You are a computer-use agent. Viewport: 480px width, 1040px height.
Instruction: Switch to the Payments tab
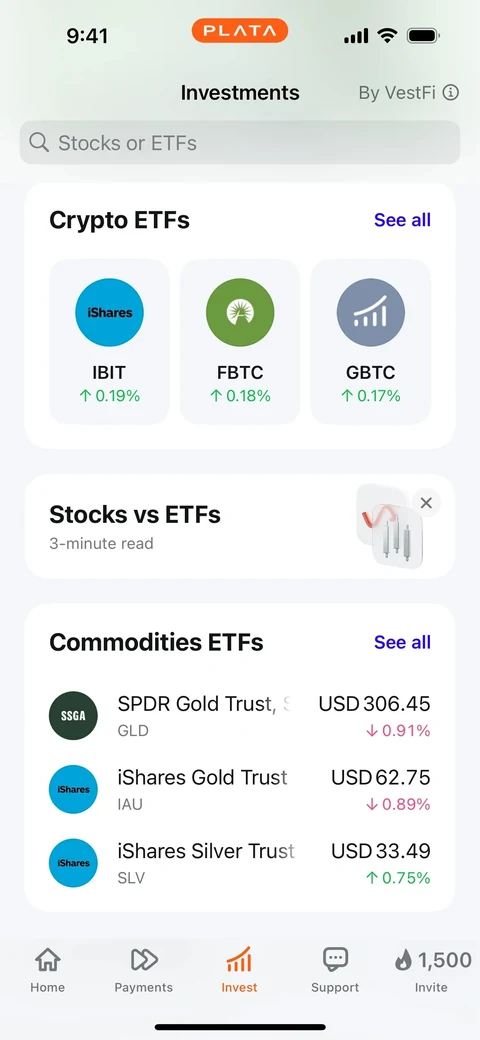click(x=144, y=970)
